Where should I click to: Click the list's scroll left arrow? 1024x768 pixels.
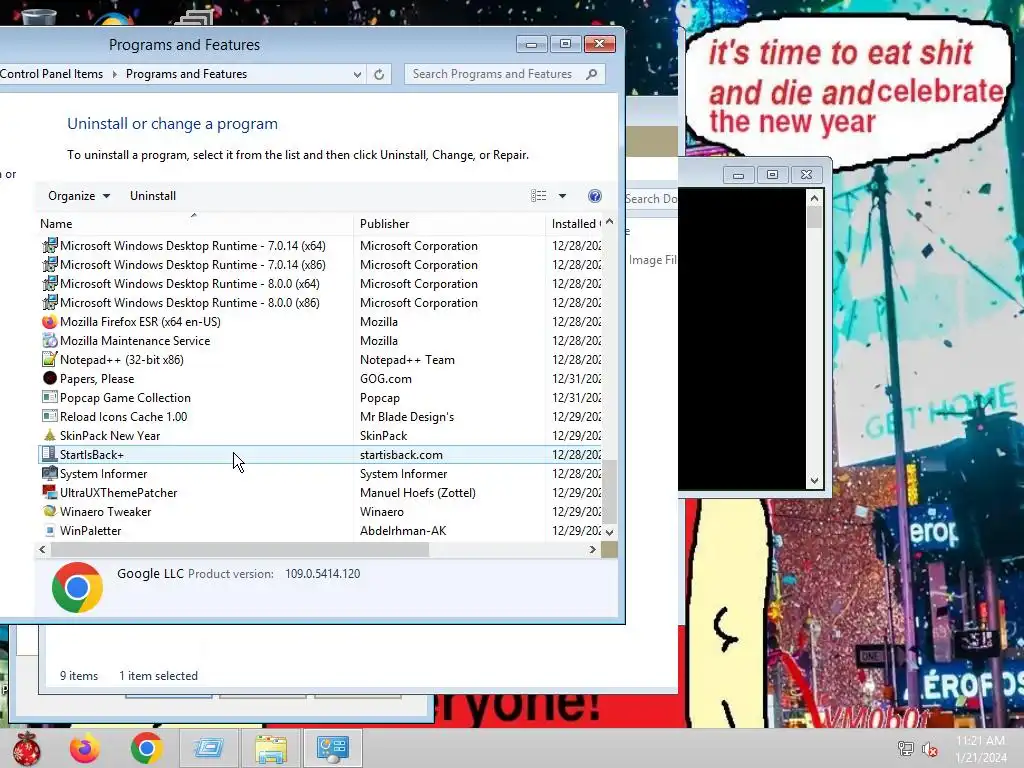tap(42, 549)
